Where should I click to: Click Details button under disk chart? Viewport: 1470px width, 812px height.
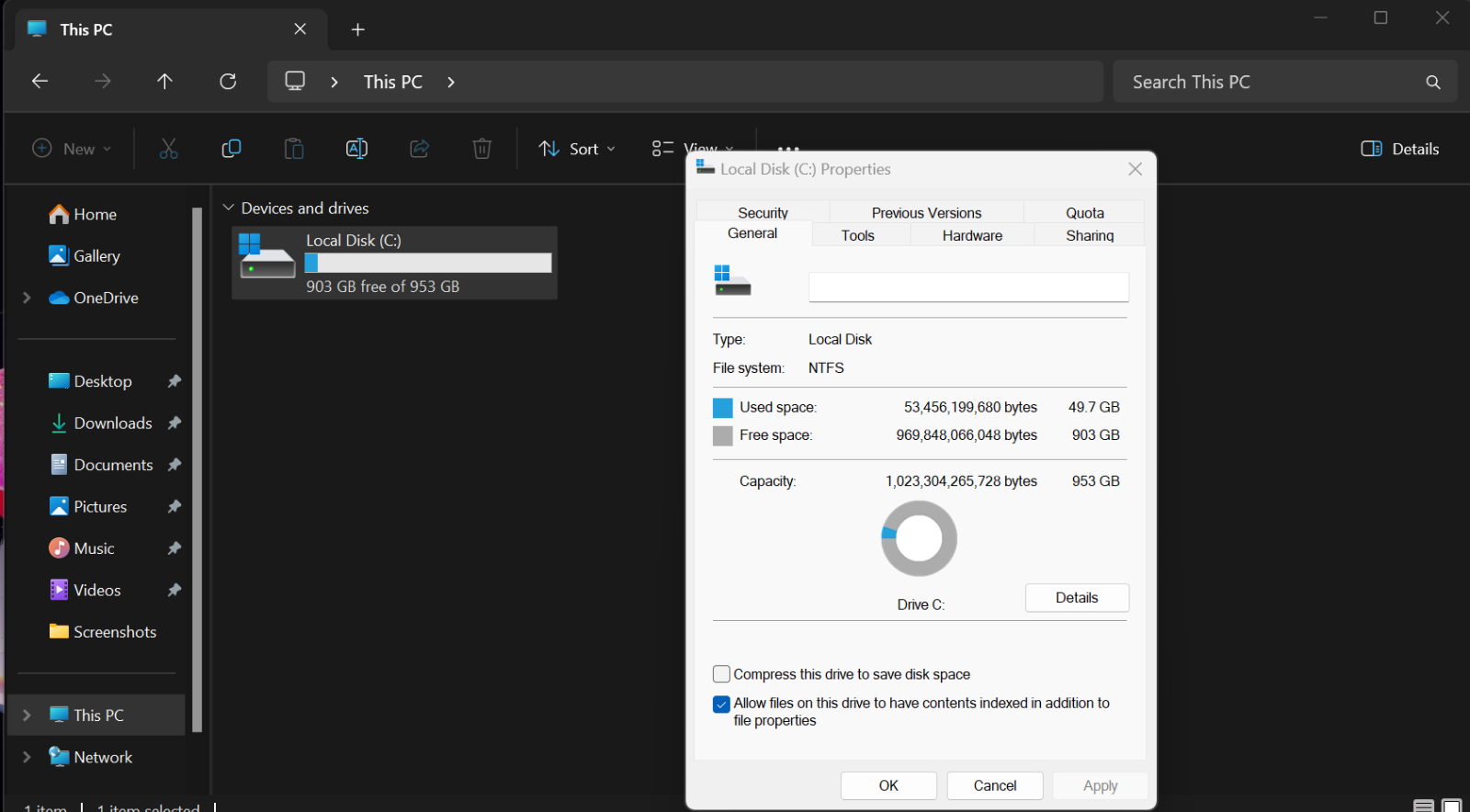pyautogui.click(x=1077, y=598)
